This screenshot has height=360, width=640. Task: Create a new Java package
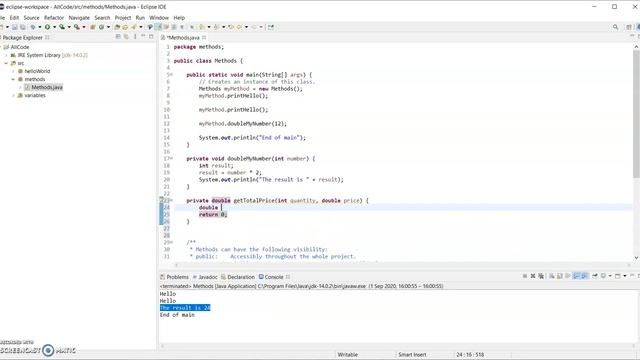(x=93, y=27)
